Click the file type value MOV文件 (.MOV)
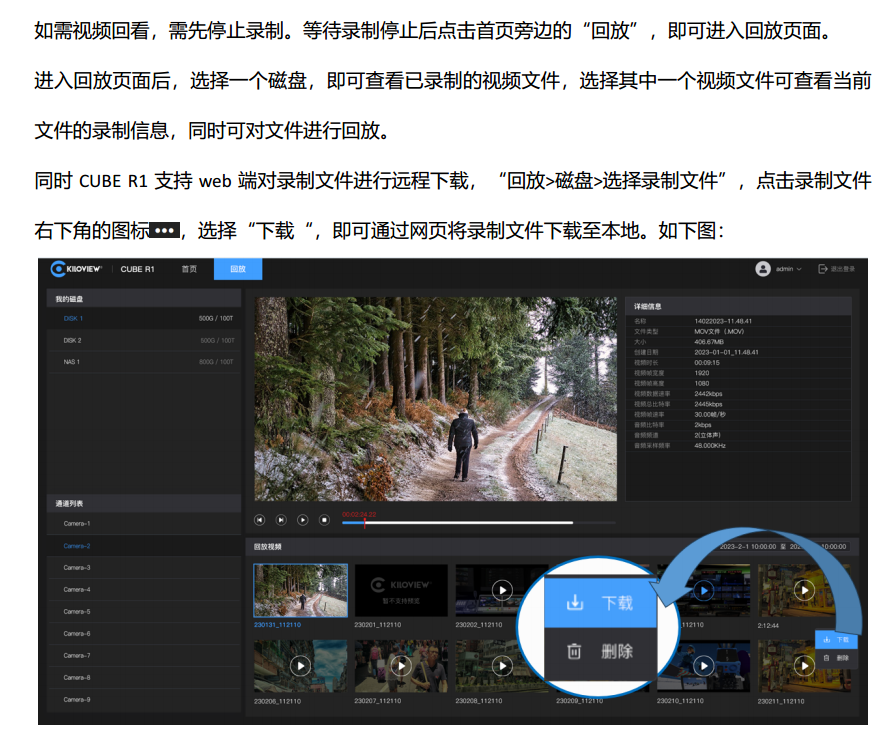Viewport: 894px width, 753px height. pyautogui.click(x=719, y=331)
